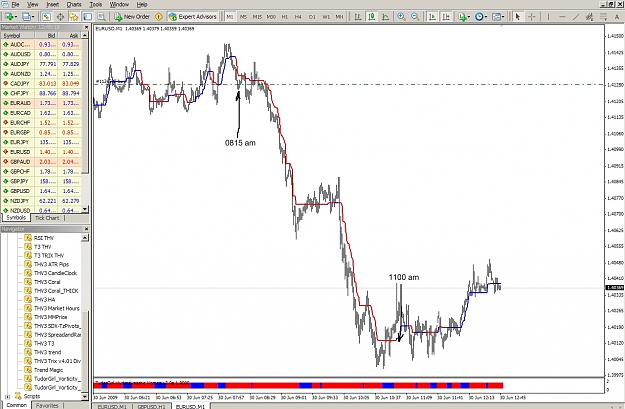Switch chart to W1 timeframe
Viewport: 625px width, 409px height.
click(x=326, y=17)
